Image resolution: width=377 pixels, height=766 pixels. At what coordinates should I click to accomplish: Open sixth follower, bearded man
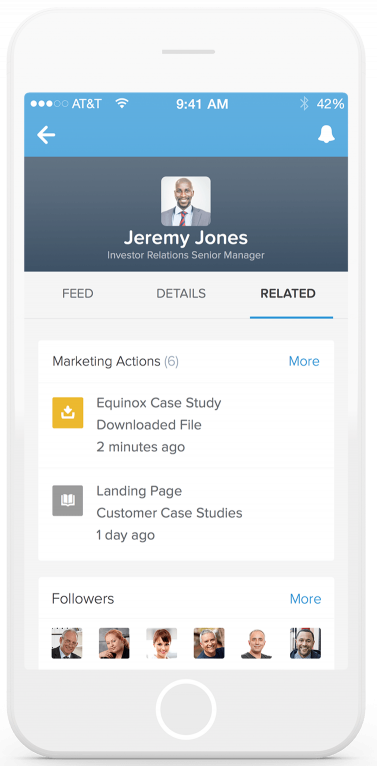click(305, 643)
